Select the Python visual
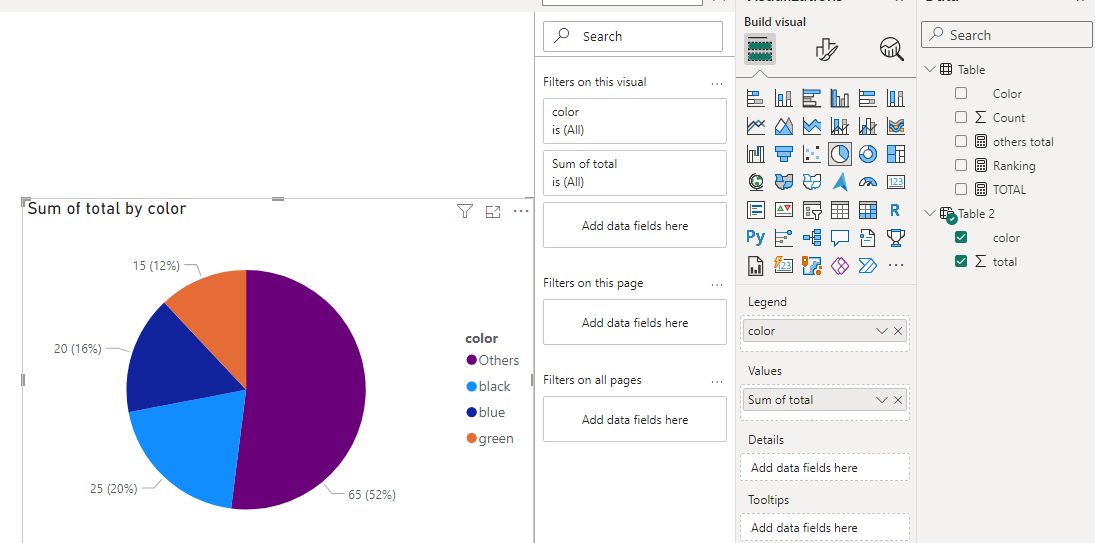1095x543 pixels. point(756,237)
